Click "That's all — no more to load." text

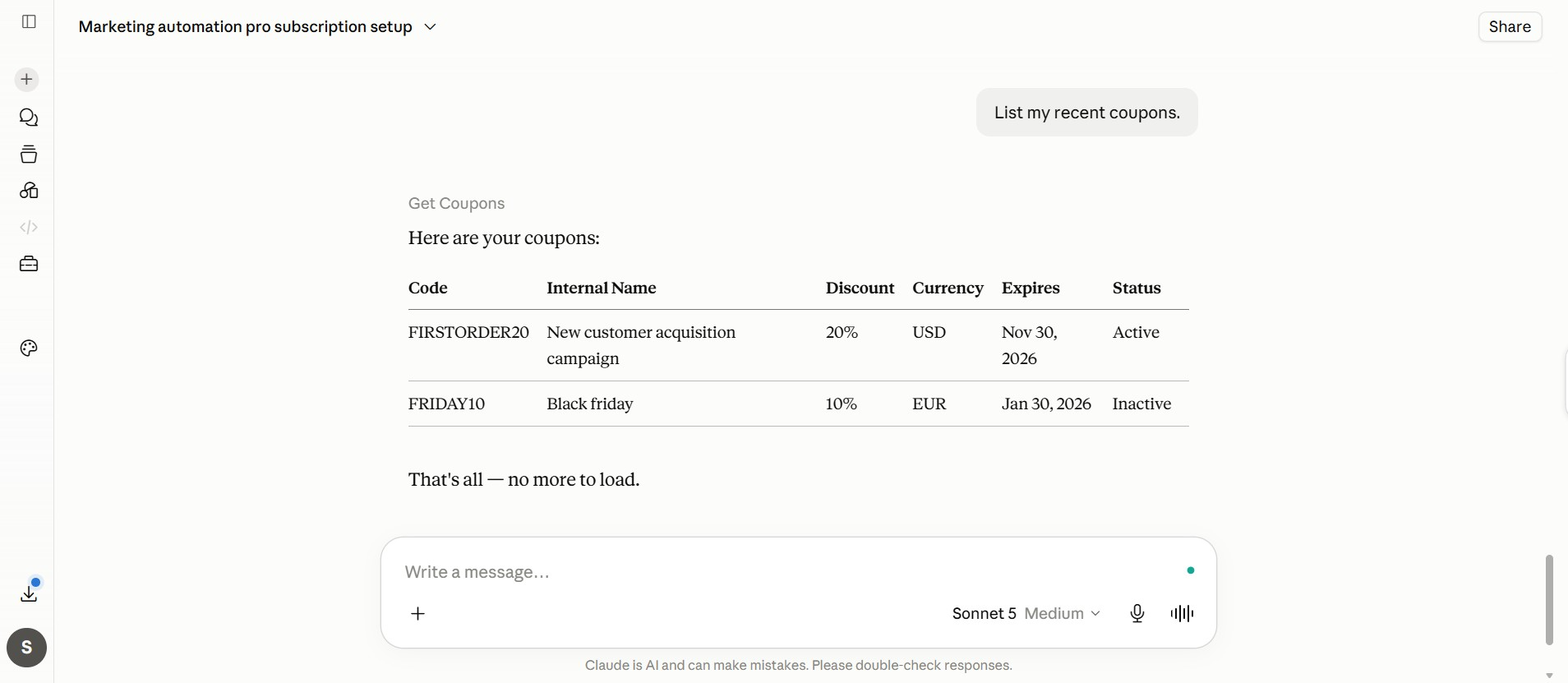[x=523, y=479]
